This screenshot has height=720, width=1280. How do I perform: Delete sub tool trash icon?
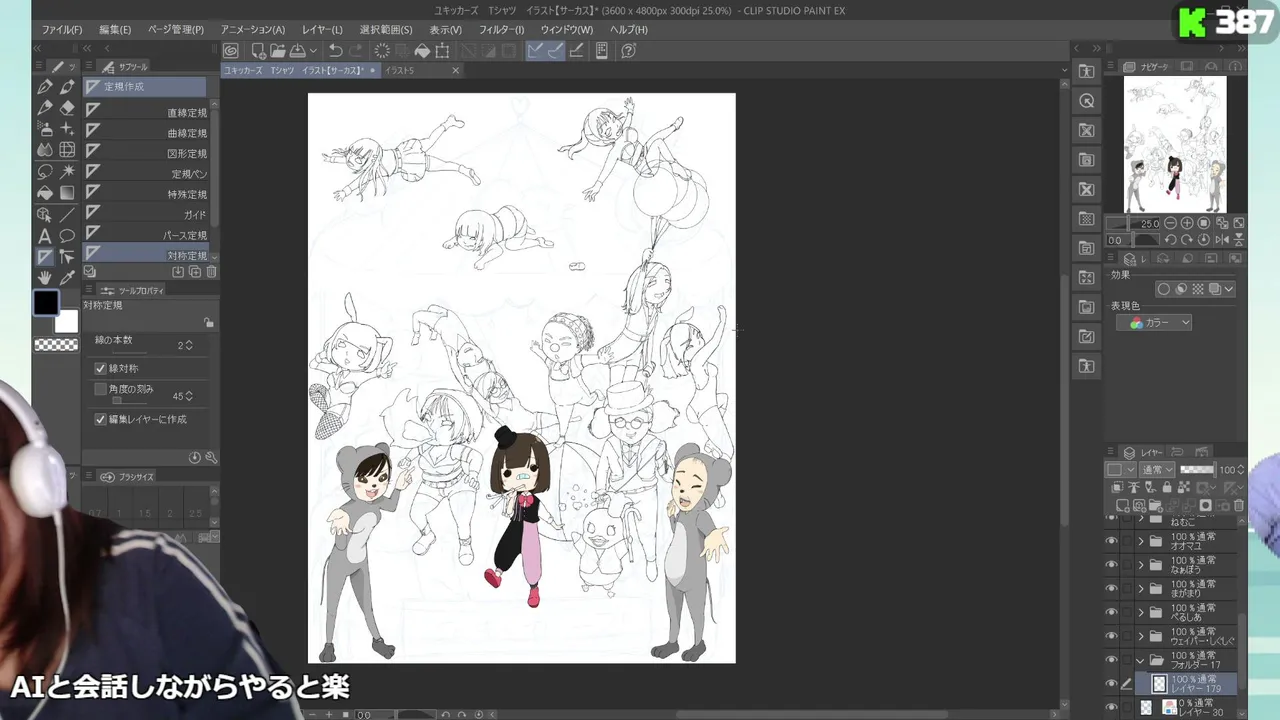tap(211, 272)
